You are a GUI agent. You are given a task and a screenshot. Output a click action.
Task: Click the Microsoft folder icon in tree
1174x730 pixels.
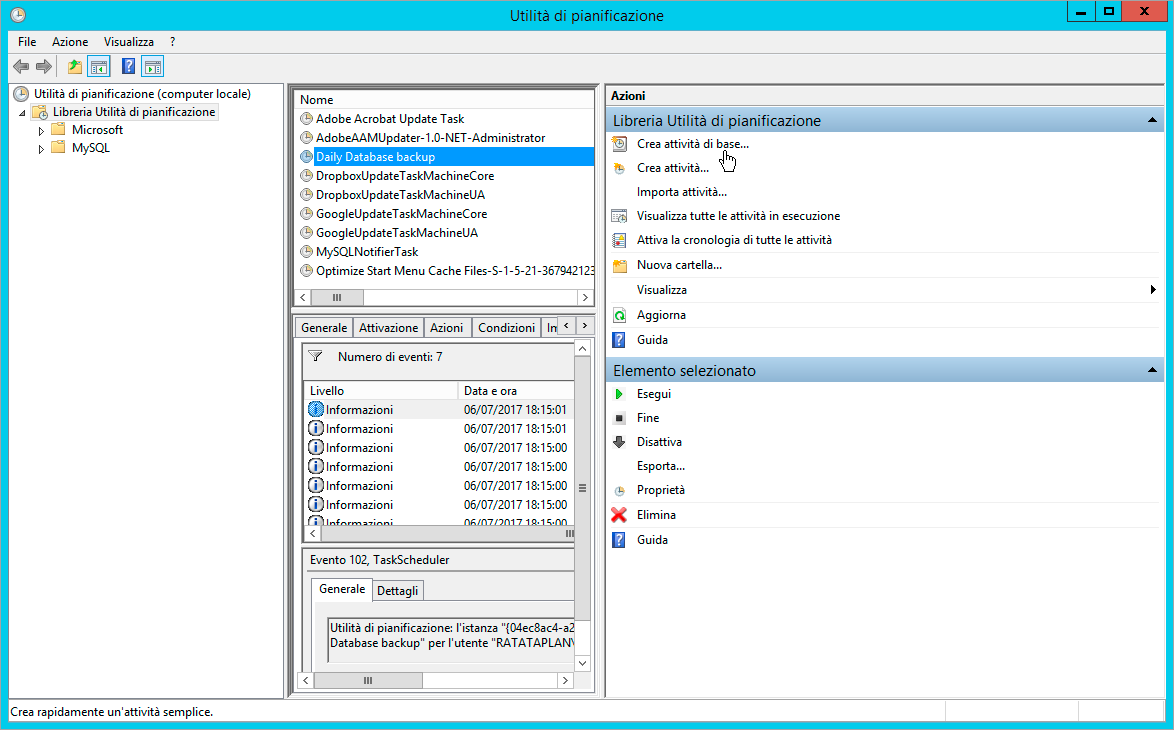coord(58,129)
